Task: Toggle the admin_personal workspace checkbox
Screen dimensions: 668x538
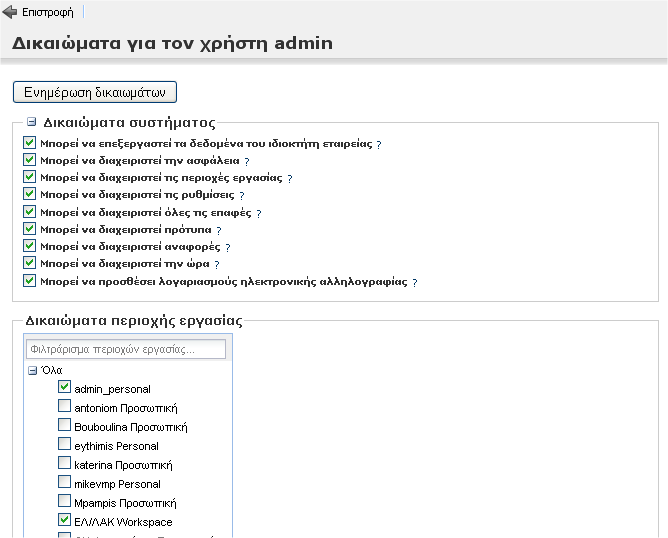Action: pyautogui.click(x=65, y=387)
